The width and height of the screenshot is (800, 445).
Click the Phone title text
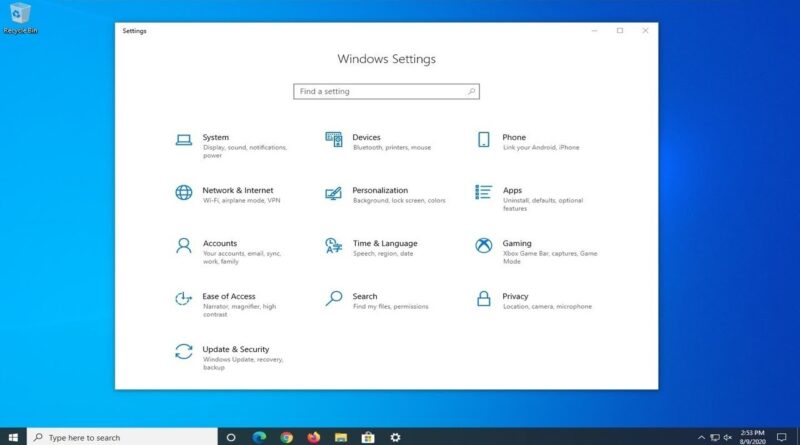point(514,137)
